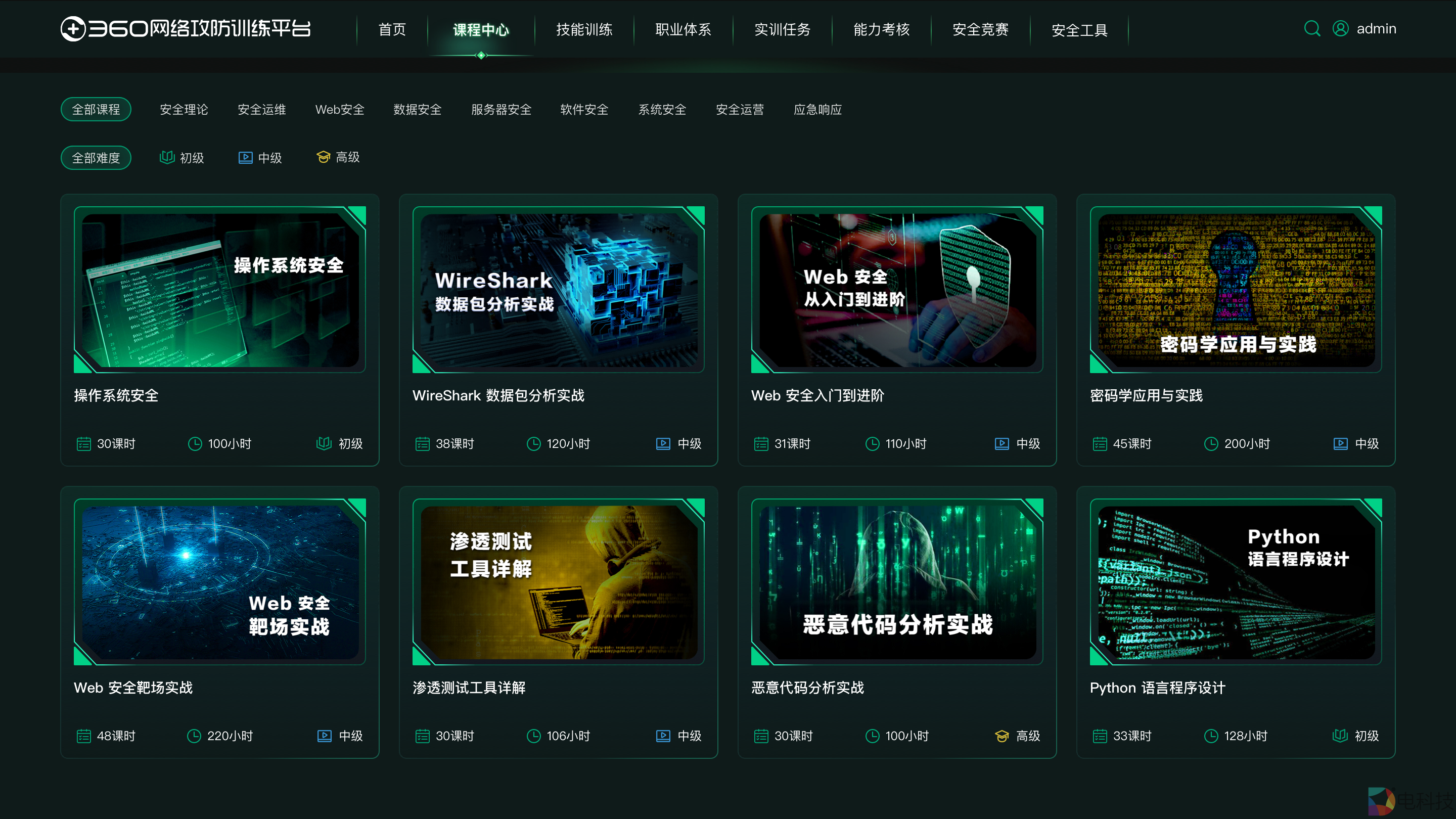The width and height of the screenshot is (1456, 819).
Task: Filter by 应急响应 category
Action: [817, 109]
